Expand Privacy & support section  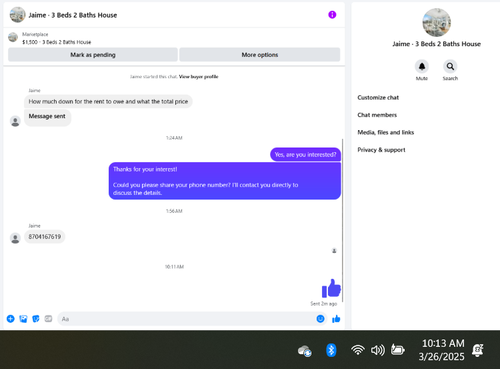pyautogui.click(x=381, y=150)
